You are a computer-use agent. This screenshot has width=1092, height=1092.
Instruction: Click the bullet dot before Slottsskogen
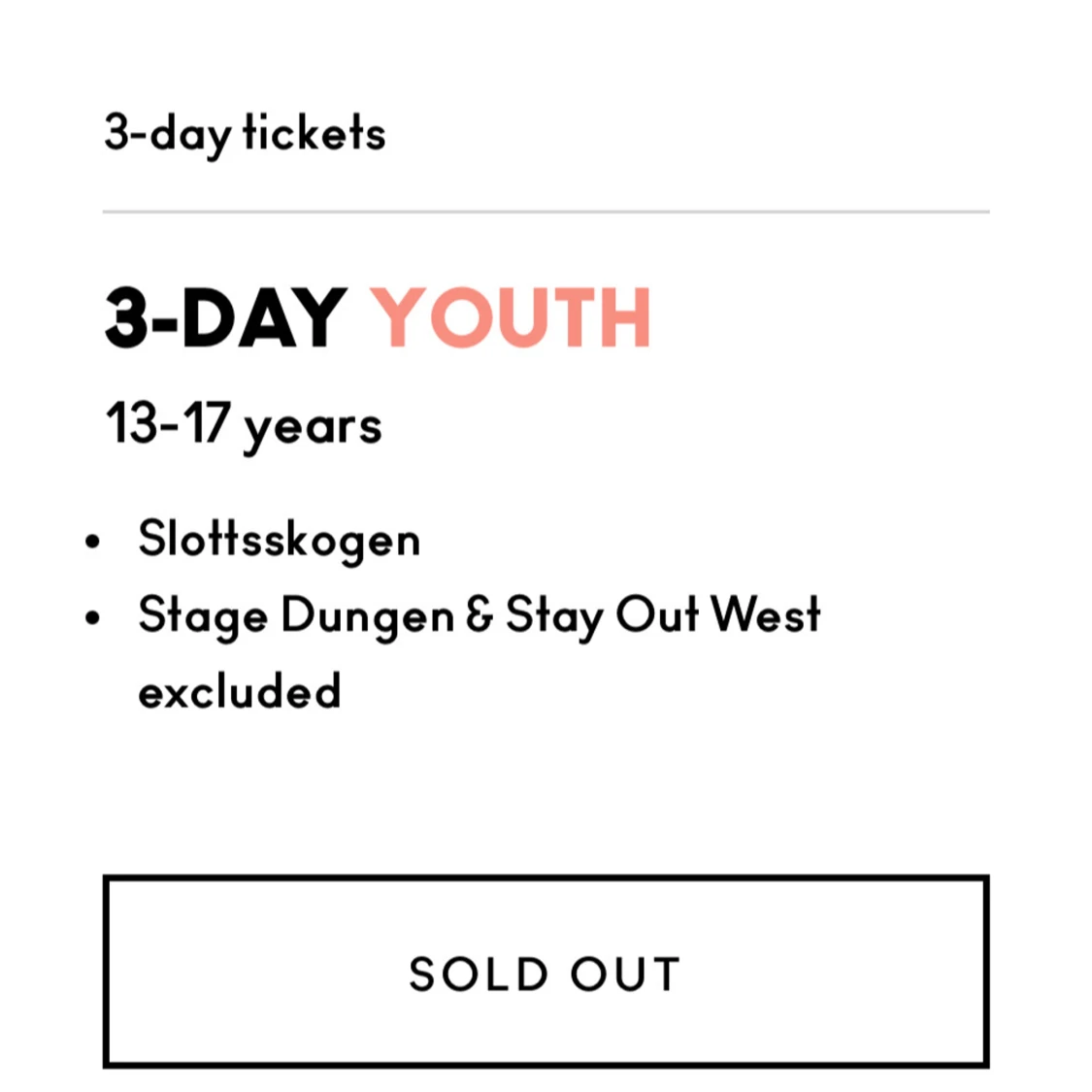click(x=92, y=542)
